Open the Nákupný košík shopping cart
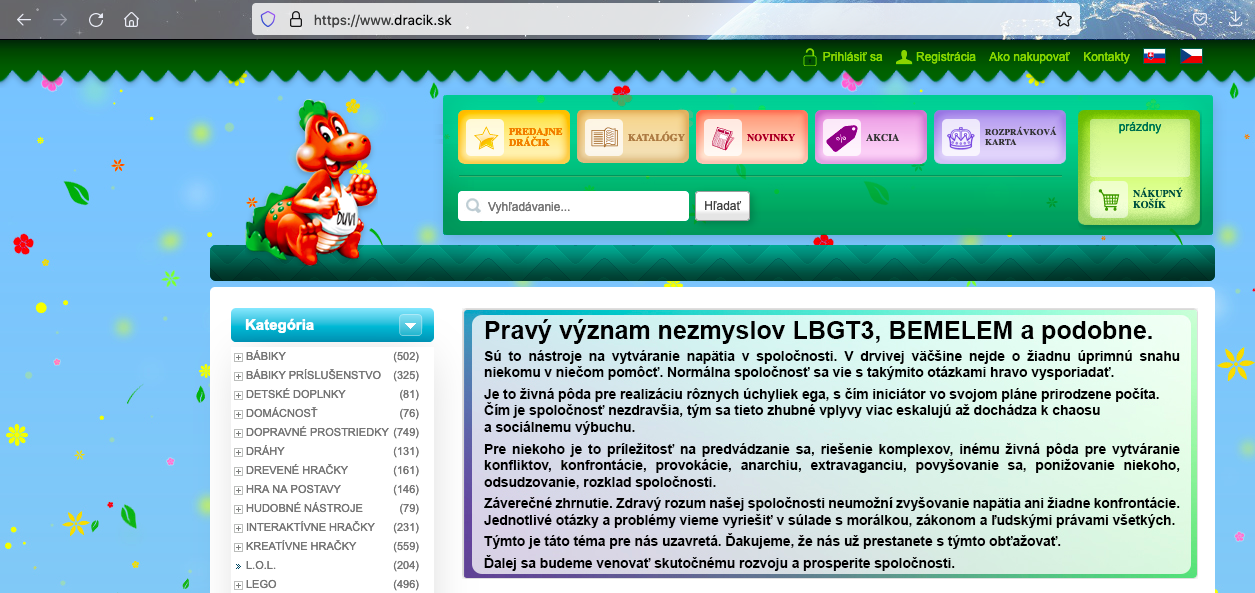Viewport: 1255px width, 593px height. pos(1139,199)
